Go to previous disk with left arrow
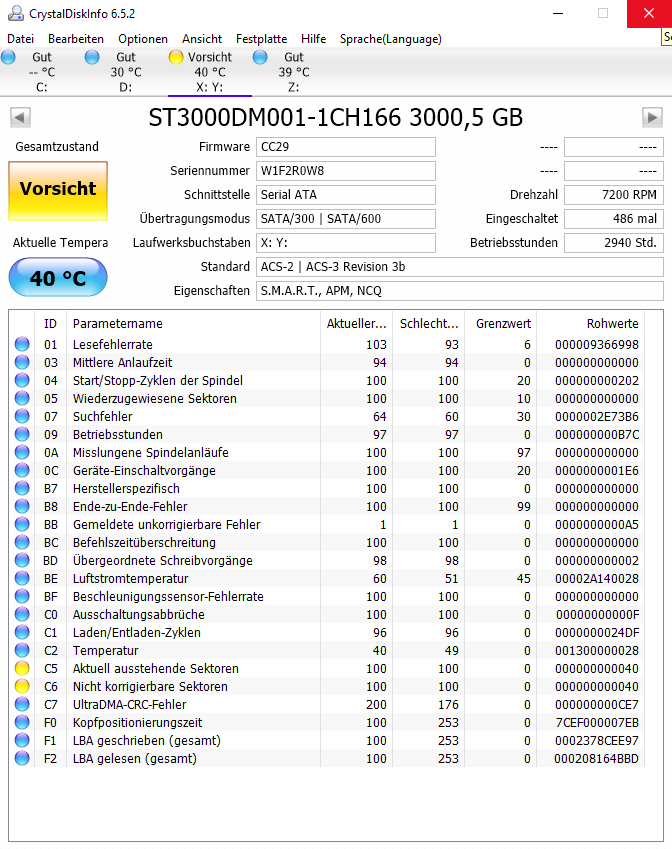The height and width of the screenshot is (849, 672). coord(20,117)
